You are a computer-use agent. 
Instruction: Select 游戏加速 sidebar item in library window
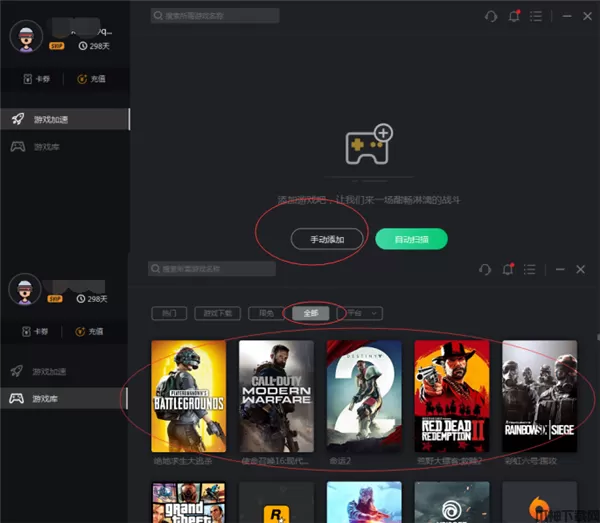(x=64, y=371)
